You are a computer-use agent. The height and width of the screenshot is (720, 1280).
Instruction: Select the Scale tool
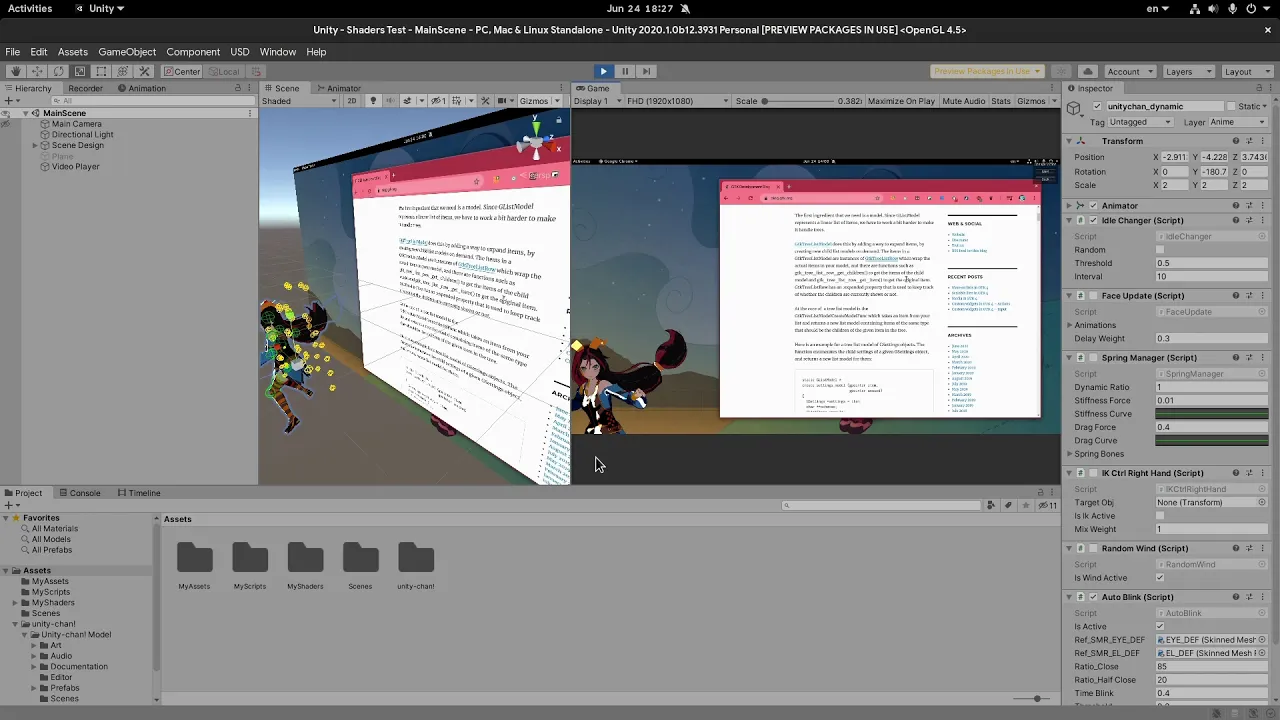80,71
